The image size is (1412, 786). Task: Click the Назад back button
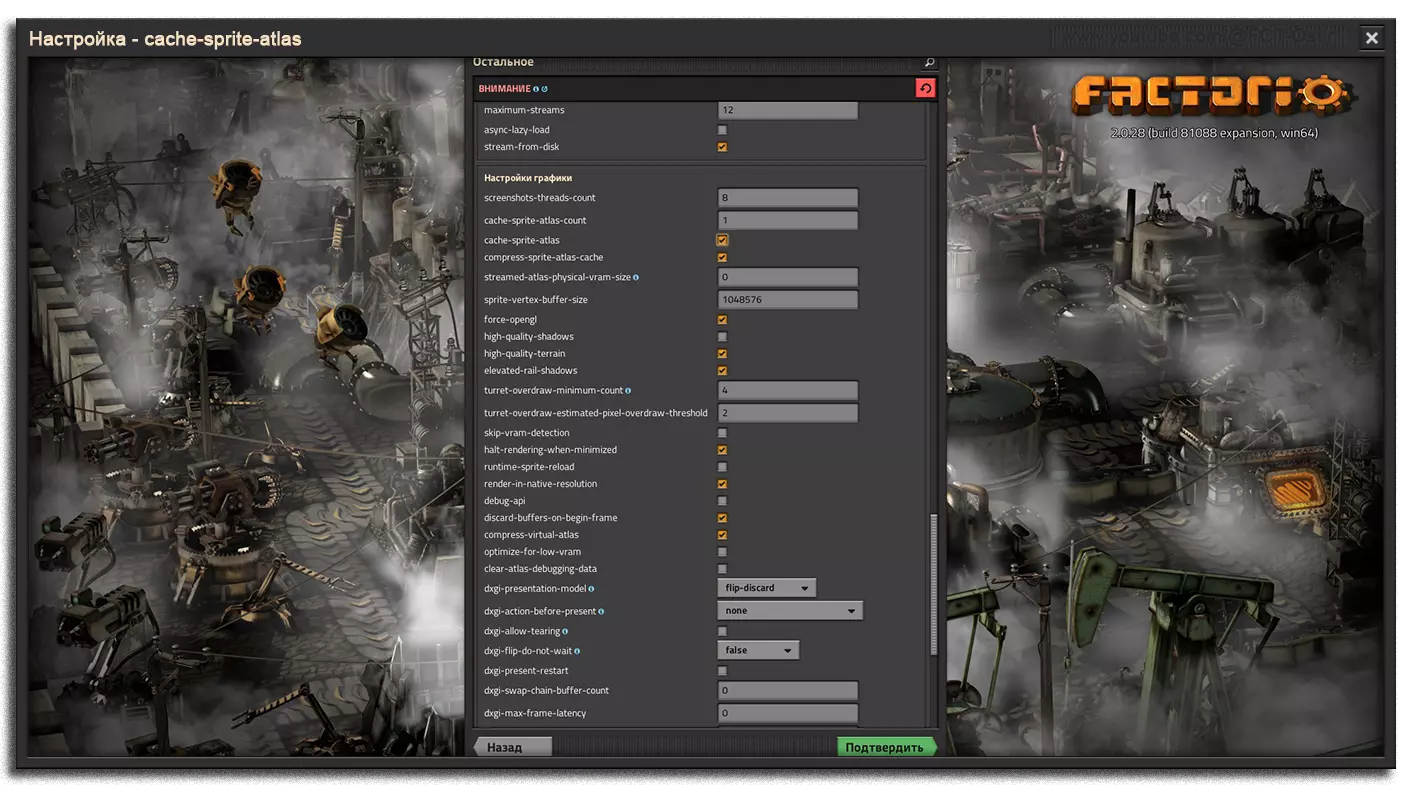click(512, 747)
